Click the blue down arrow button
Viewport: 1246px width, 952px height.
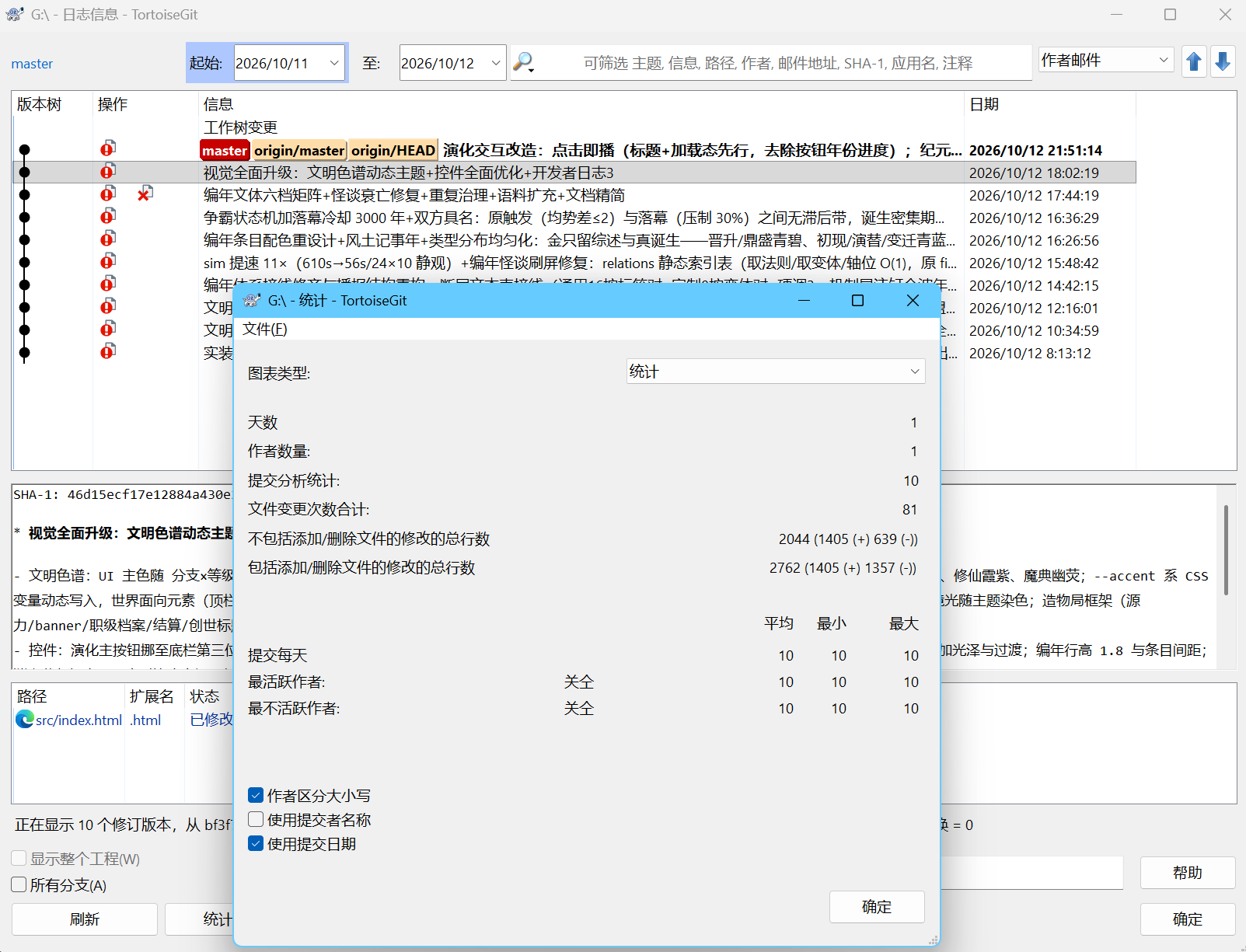click(x=1223, y=62)
